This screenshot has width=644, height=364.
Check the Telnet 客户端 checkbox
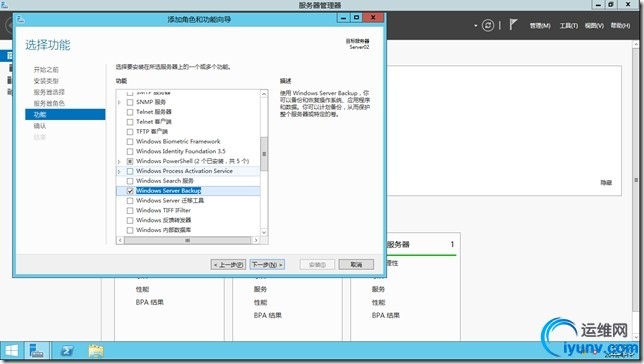pyautogui.click(x=130, y=122)
